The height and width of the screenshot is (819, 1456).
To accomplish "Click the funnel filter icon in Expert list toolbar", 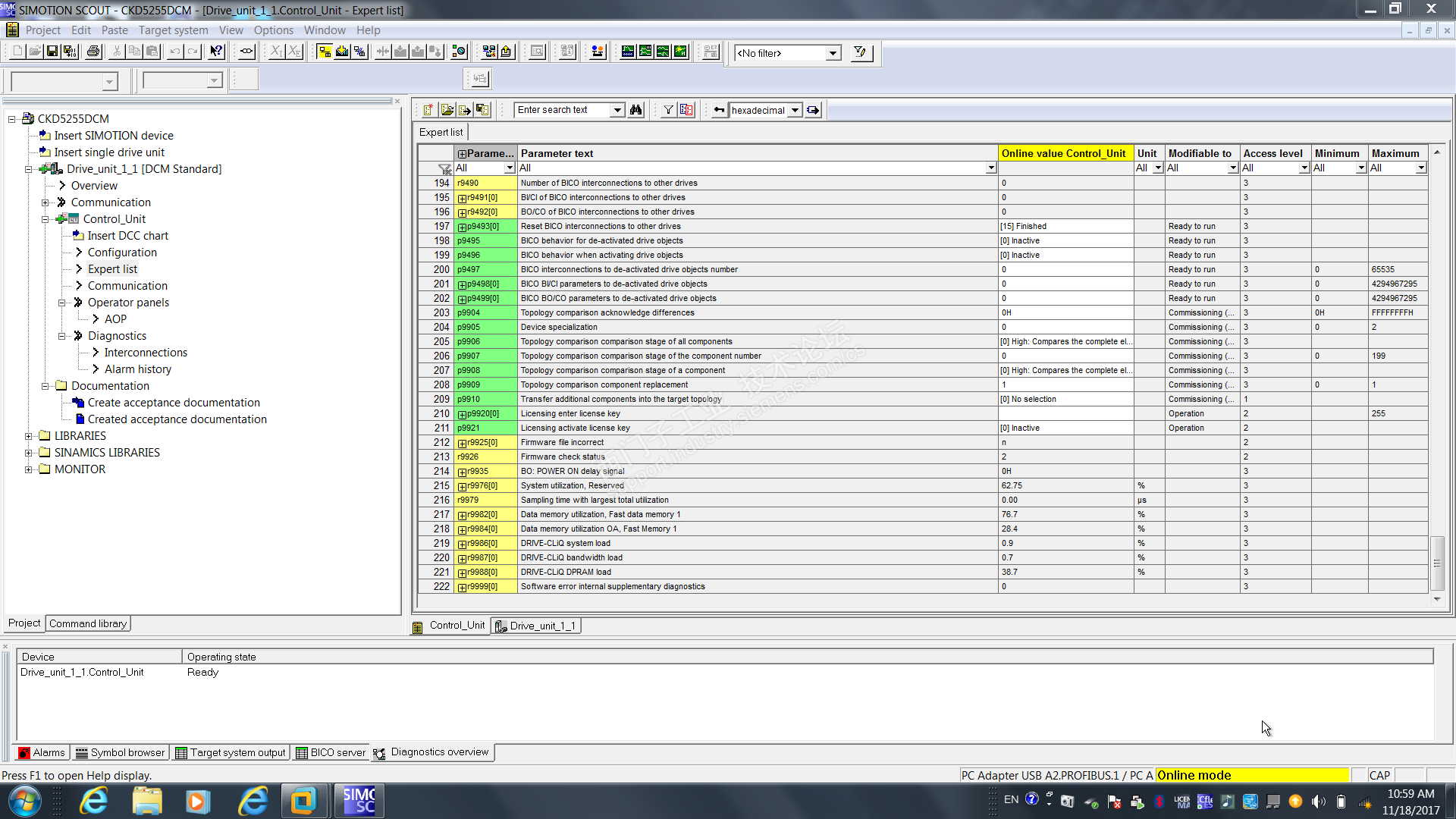I will (668, 110).
